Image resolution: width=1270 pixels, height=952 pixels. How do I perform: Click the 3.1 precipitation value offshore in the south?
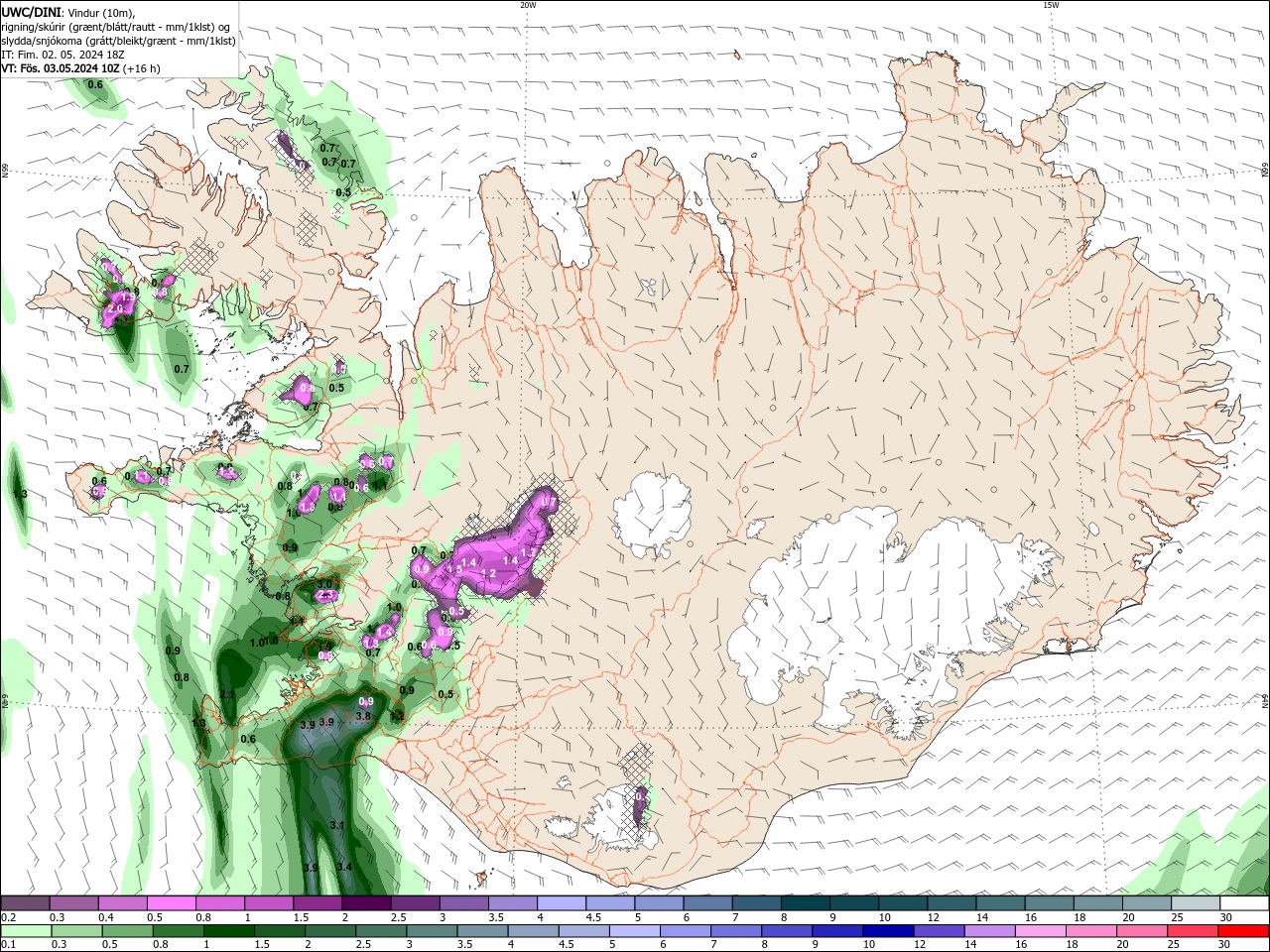click(336, 825)
